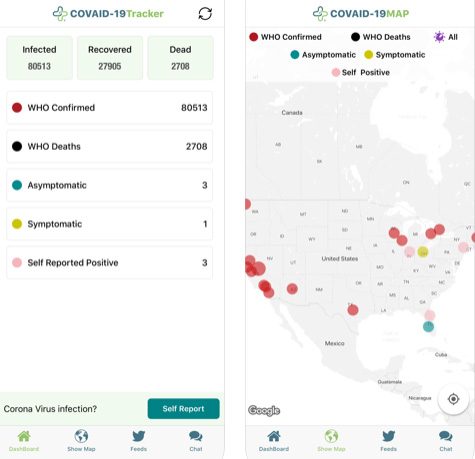475x459 pixels.
Task: Select the WHO Confirmed row in tracker
Action: (110, 108)
